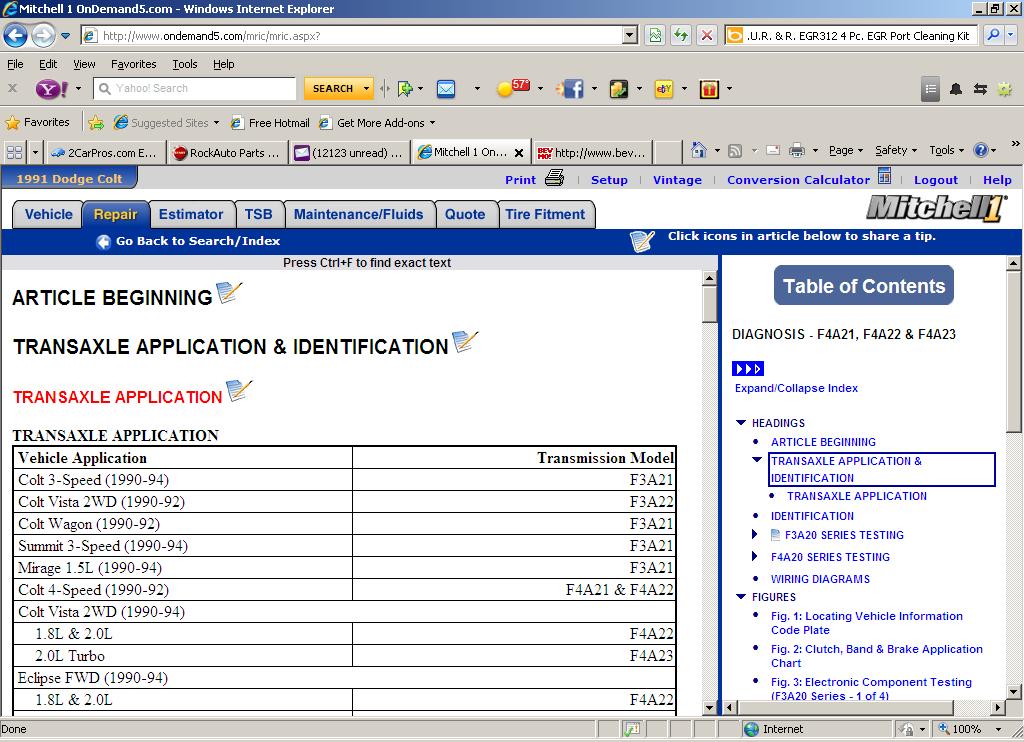Click the browser Refresh icon
Viewport: 1024px width, 742px height.
pos(680,35)
